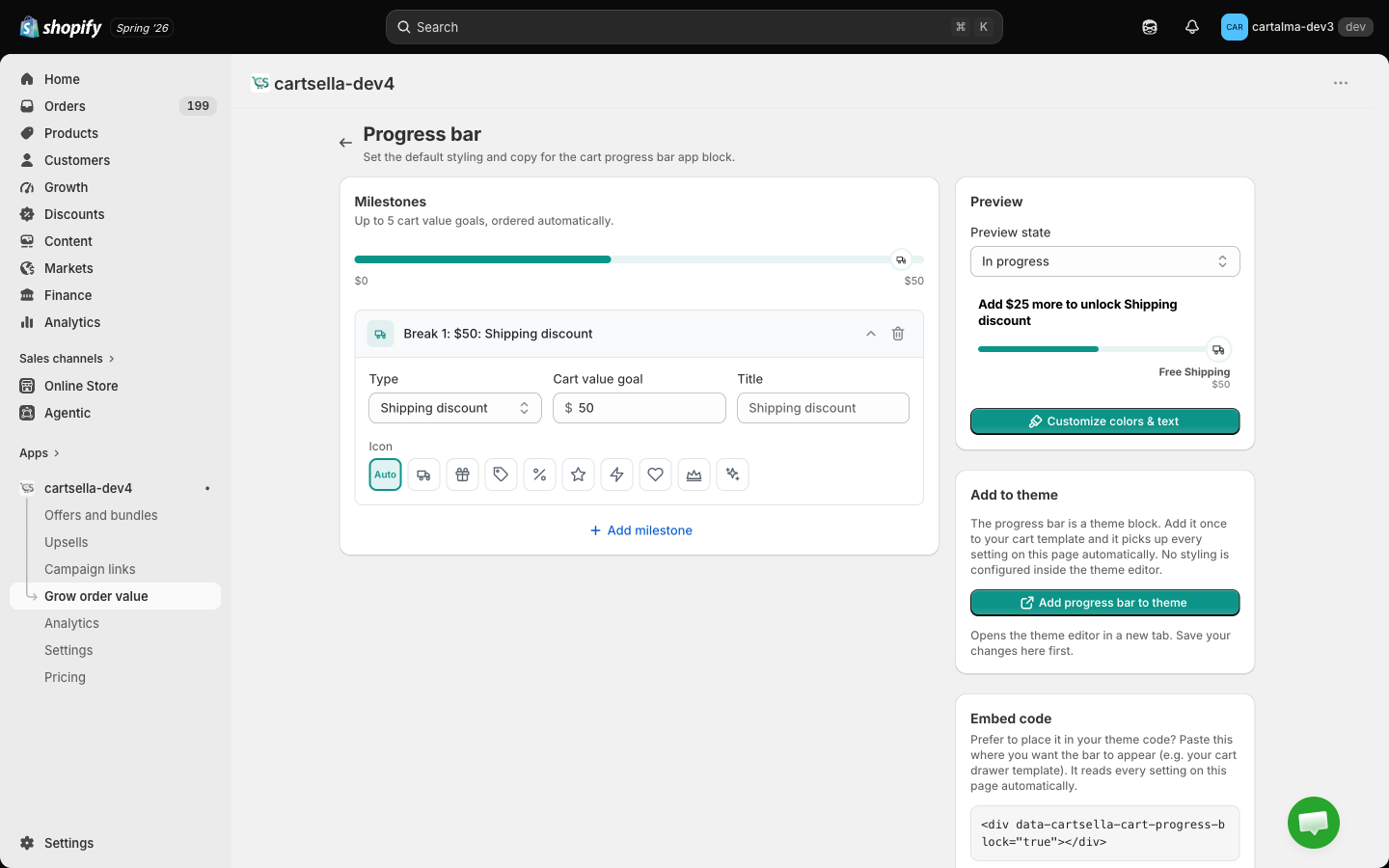Choose the gift icon option
Viewport: 1389px width, 868px height.
[x=462, y=475]
